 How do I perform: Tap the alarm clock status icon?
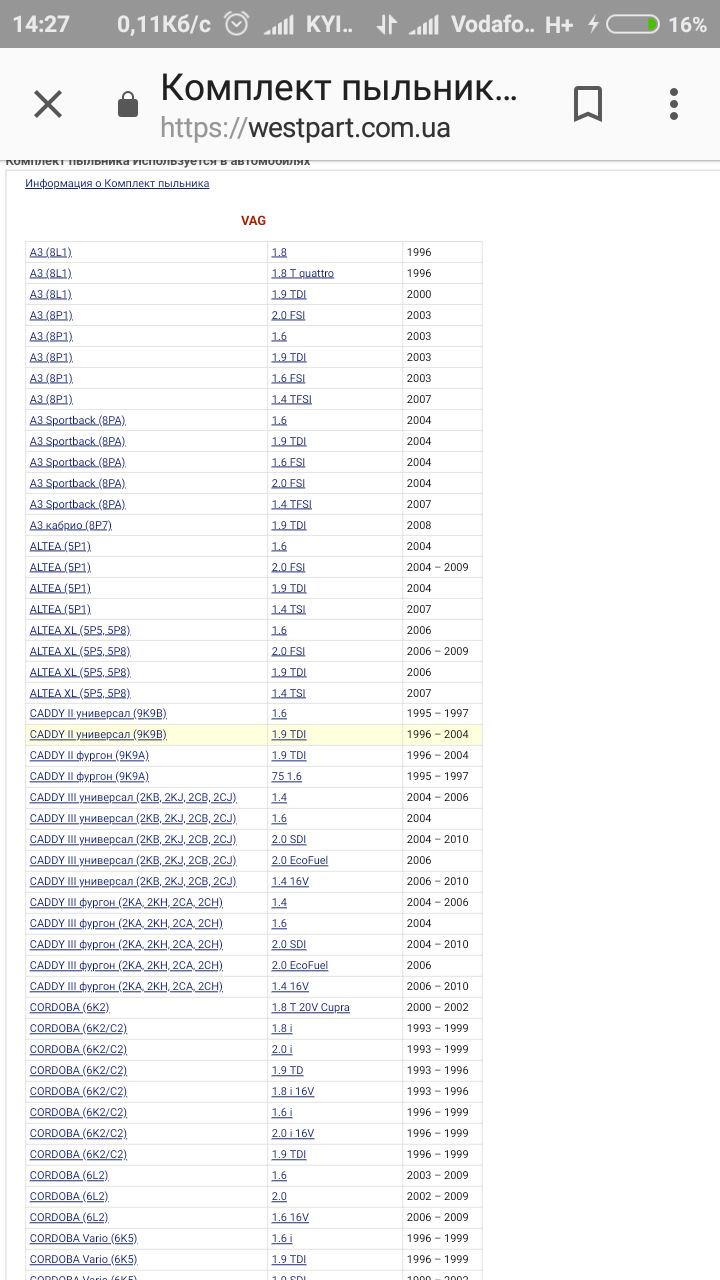coord(236,24)
